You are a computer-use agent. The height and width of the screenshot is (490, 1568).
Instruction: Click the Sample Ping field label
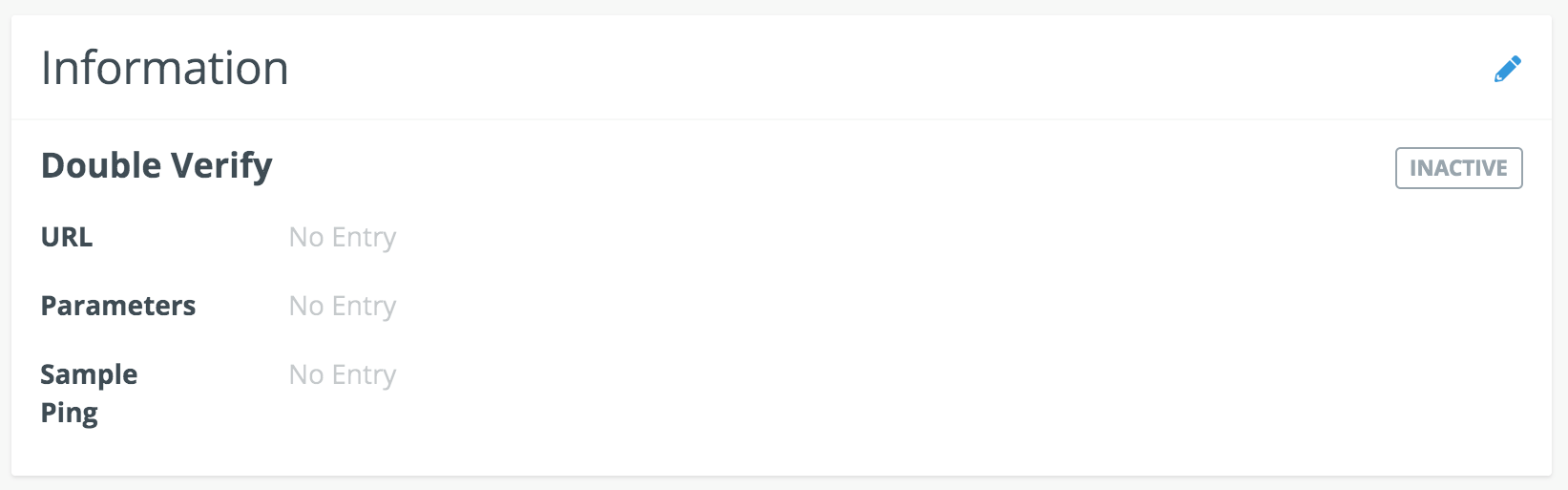point(89,393)
